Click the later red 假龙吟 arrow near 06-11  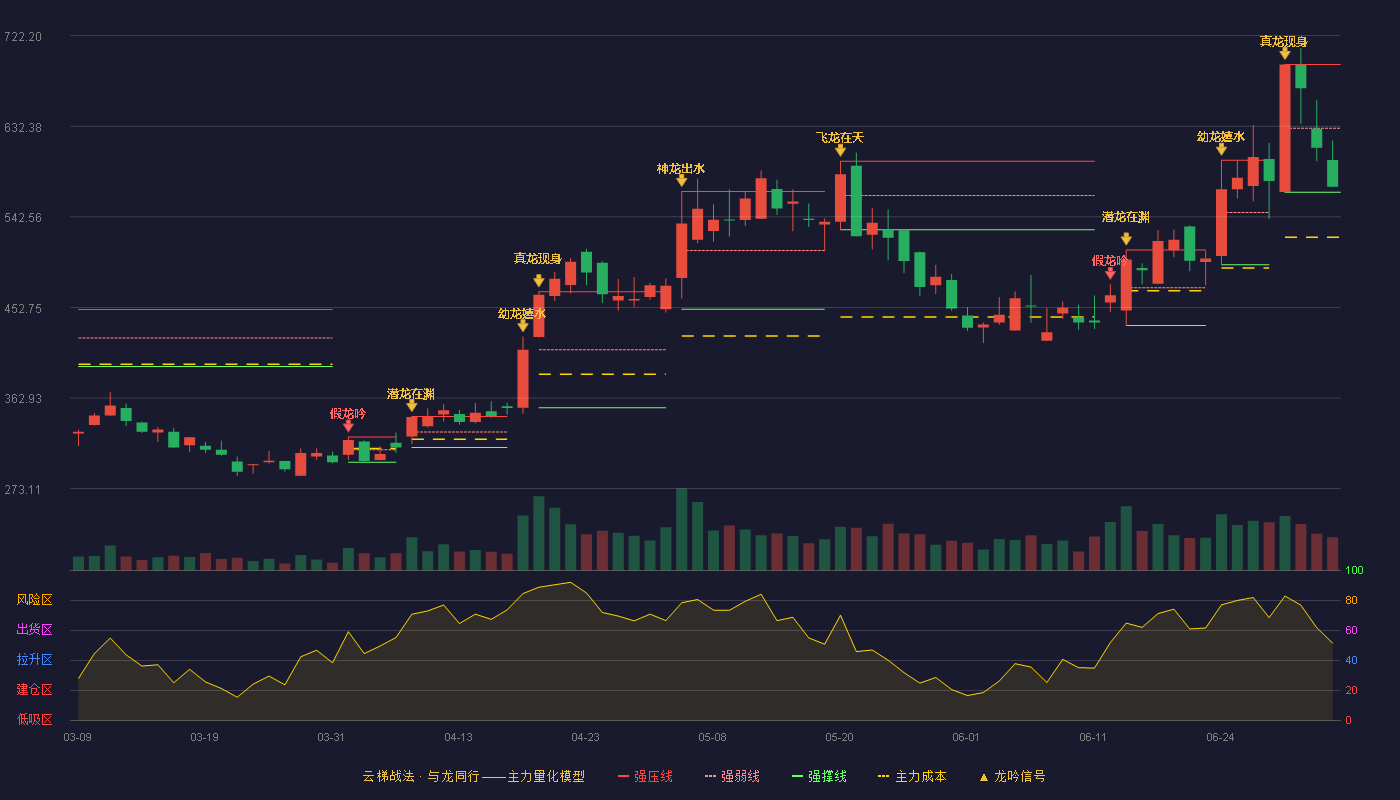[x=1110, y=274]
